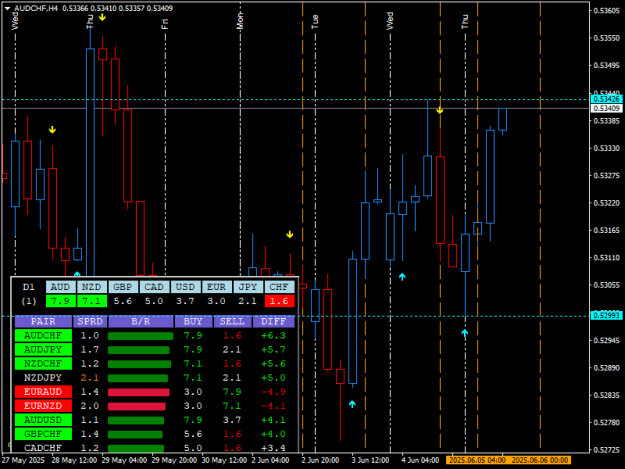Select the CHF currency header button
Image resolution: width=625 pixels, height=469 pixels.
pos(279,287)
